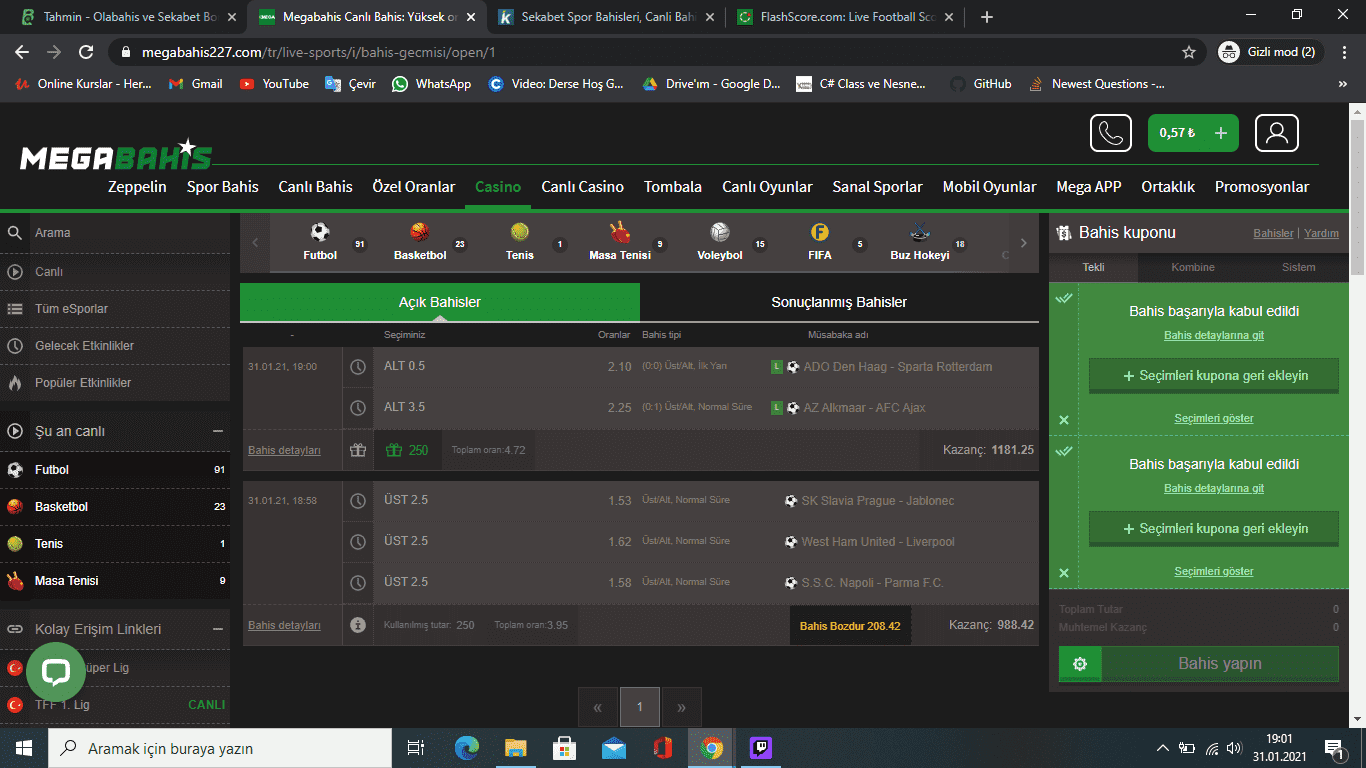This screenshot has height=768, width=1366.
Task: Open the bet slip settings gear
Action: point(1080,664)
